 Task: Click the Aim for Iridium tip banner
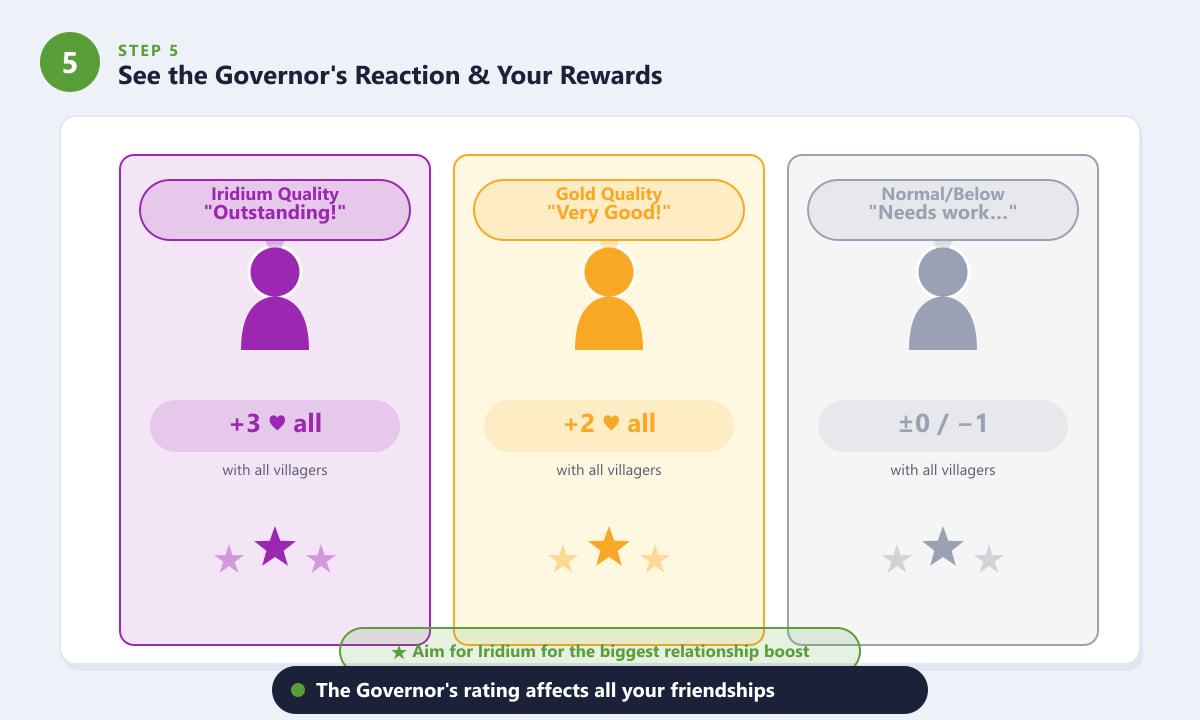coord(600,651)
